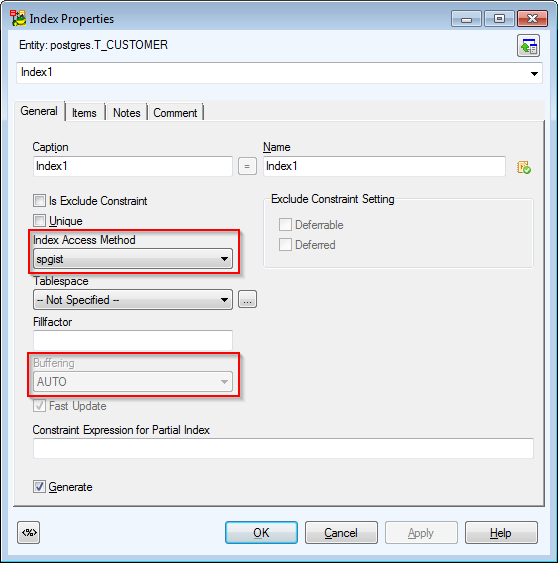Click the entity navigation icon top right
The width and height of the screenshot is (558, 563).
click(529, 46)
